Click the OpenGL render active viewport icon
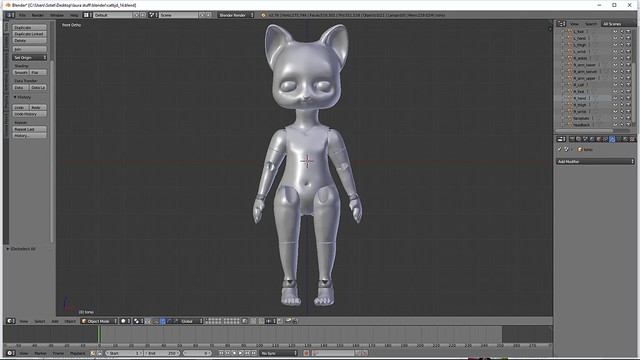 coord(288,321)
